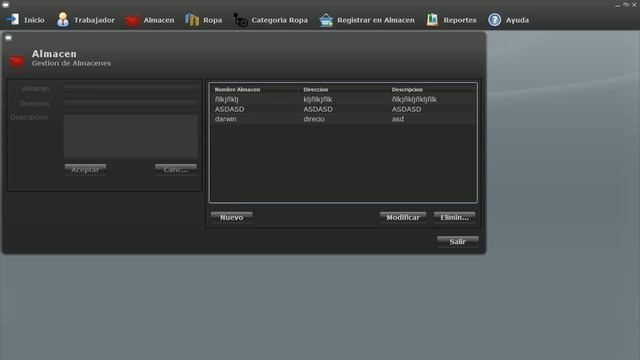Image resolution: width=640 pixels, height=360 pixels.
Task: Click the Descripcion column header
Action: pyautogui.click(x=407, y=89)
